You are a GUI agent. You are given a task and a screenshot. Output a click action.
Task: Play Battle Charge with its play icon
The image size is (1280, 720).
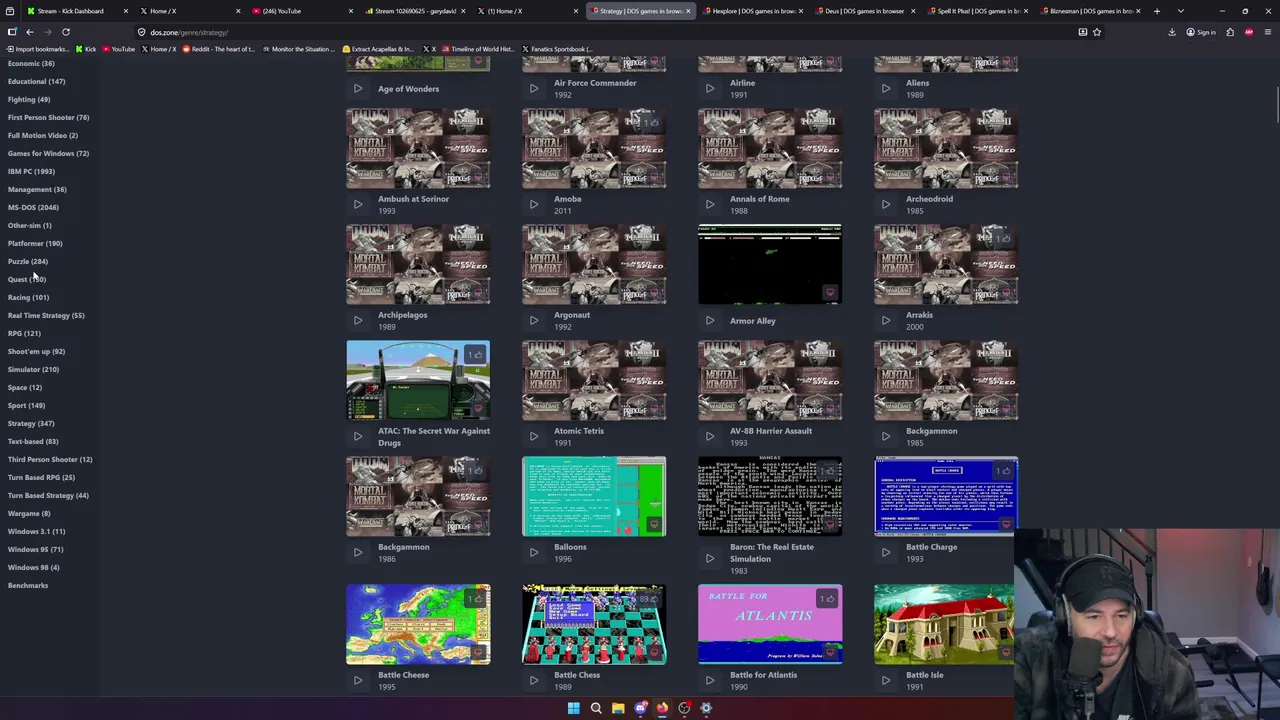(x=886, y=553)
